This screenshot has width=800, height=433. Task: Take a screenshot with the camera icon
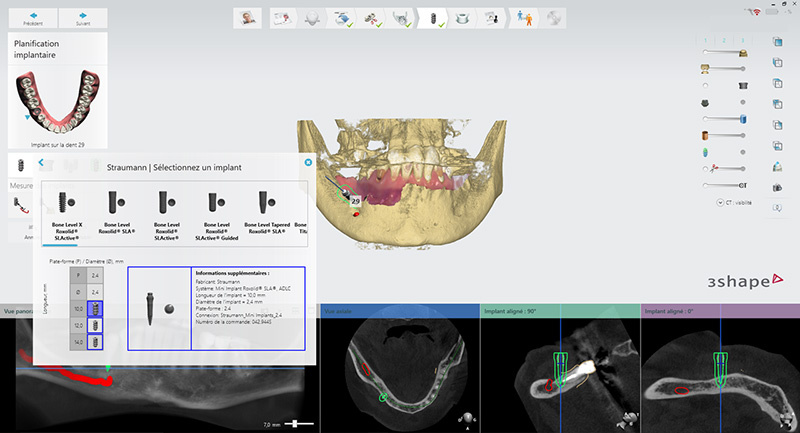[x=778, y=188]
